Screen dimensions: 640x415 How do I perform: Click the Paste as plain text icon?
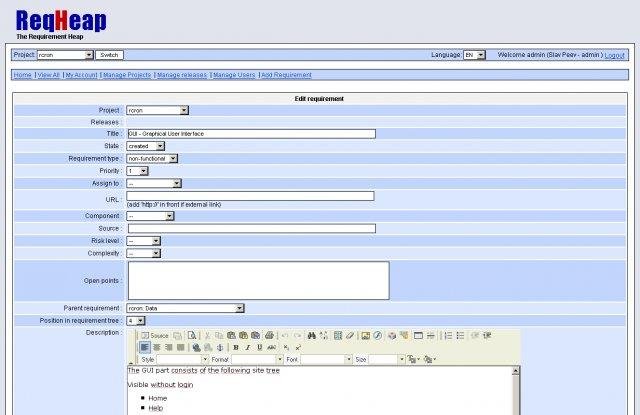[243, 335]
